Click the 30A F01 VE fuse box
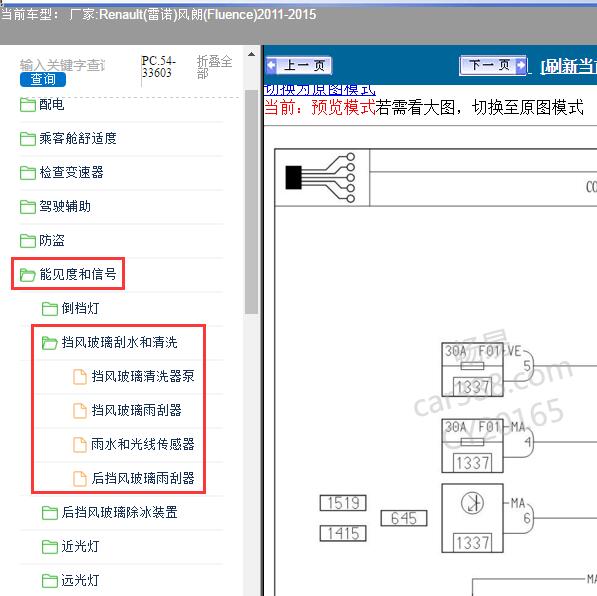The image size is (597, 596). pyautogui.click(x=472, y=369)
